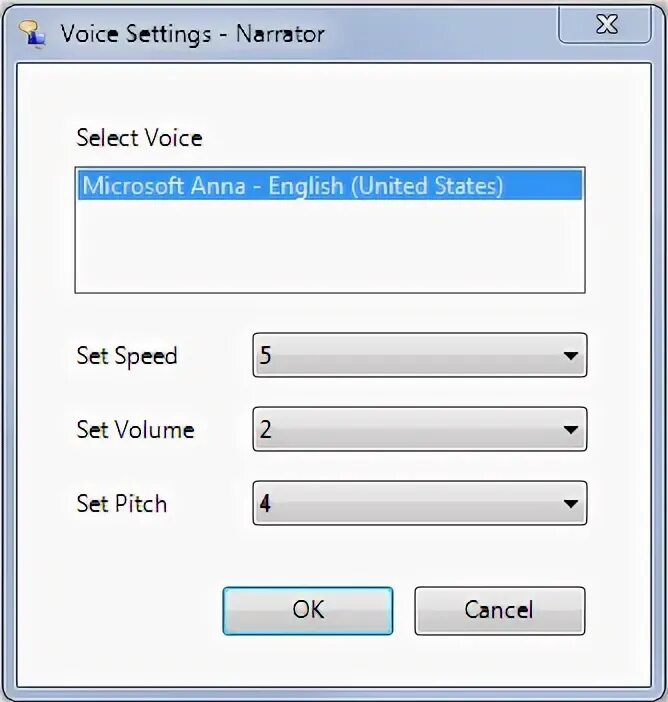Screen dimensions: 668x702
Task: Expand the Set Volume dropdown arrow
Action: point(570,430)
